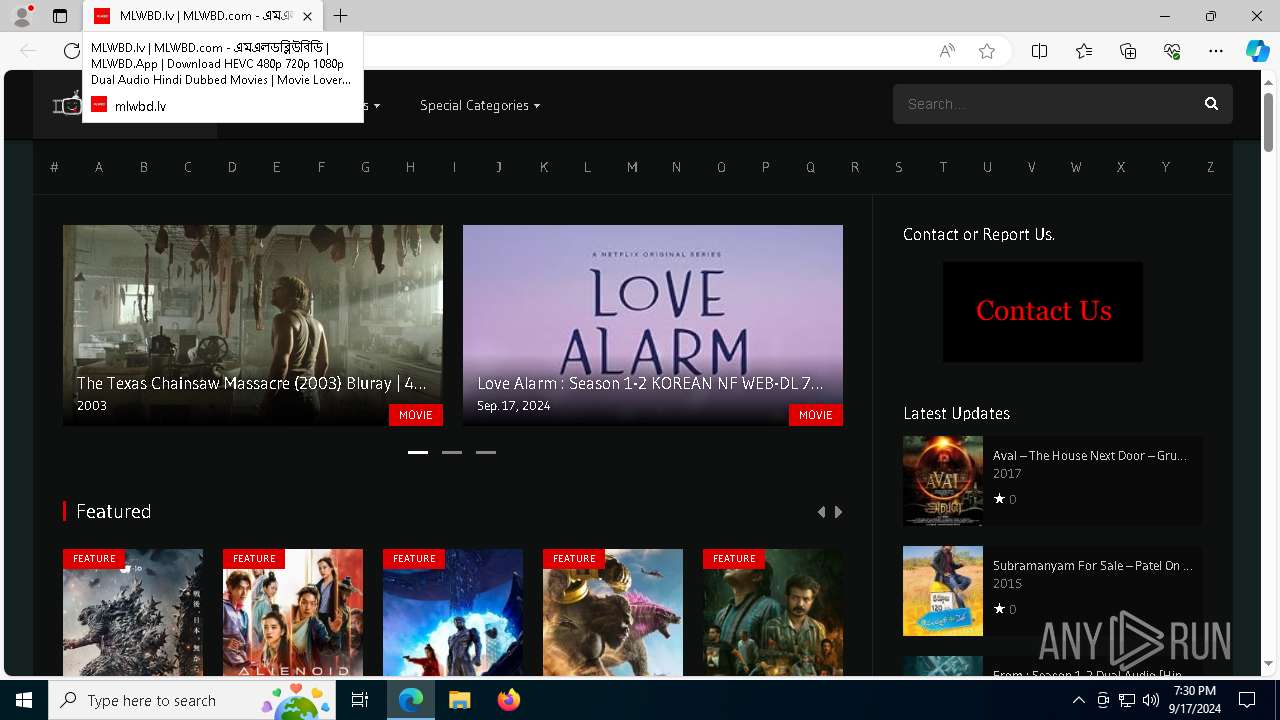Go to next Featured items arrow

click(838, 512)
